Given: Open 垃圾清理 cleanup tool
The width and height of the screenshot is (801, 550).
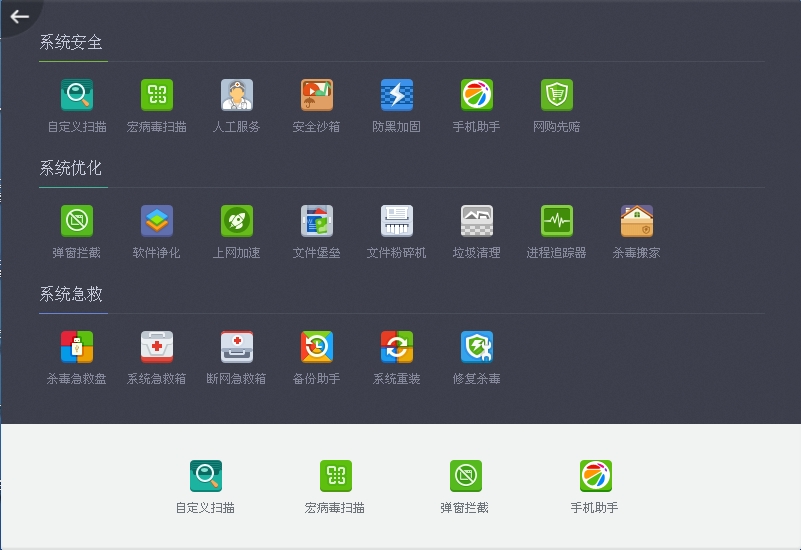Looking at the screenshot, I should click(477, 222).
